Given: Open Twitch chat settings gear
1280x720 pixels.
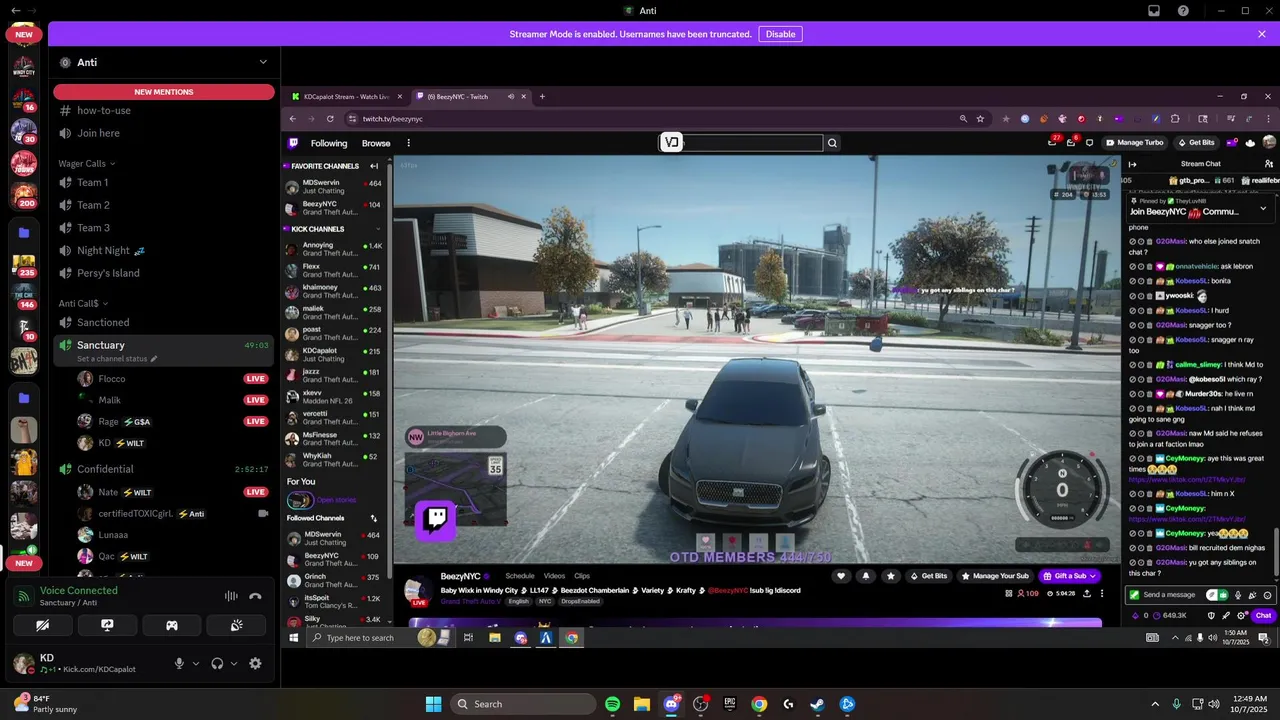Looking at the screenshot, I should pos(1241,615).
